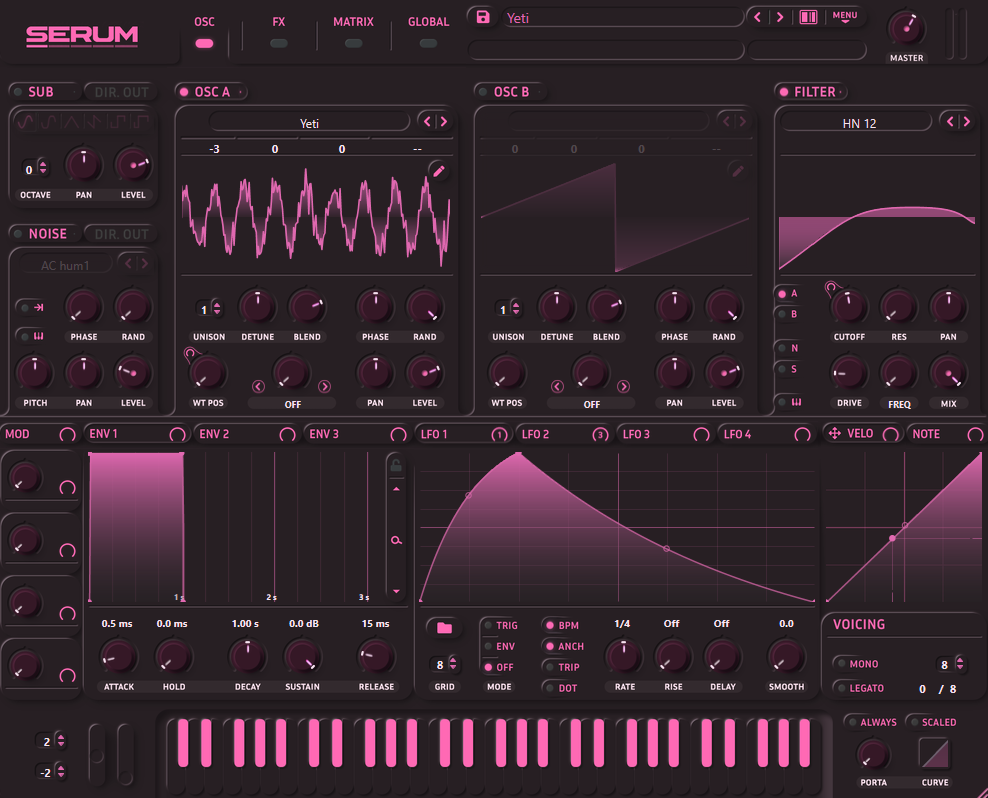Open the Yeti wavetable selector
The width and height of the screenshot is (988, 798).
click(309, 123)
